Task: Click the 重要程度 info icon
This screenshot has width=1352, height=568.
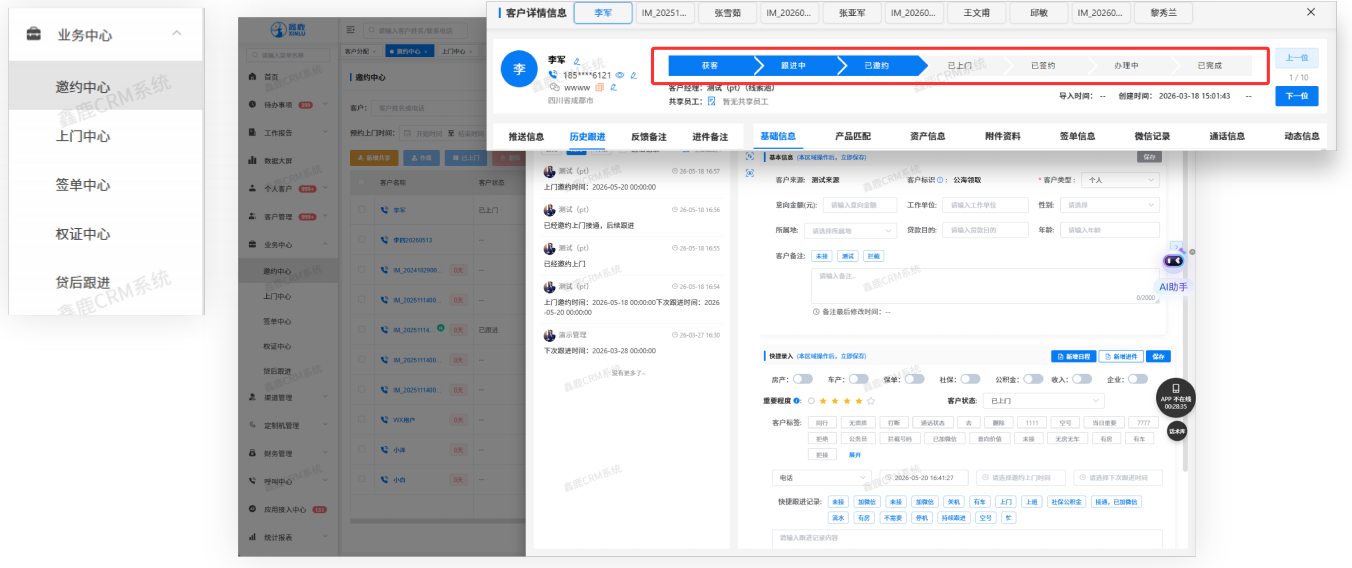Action: (x=797, y=401)
